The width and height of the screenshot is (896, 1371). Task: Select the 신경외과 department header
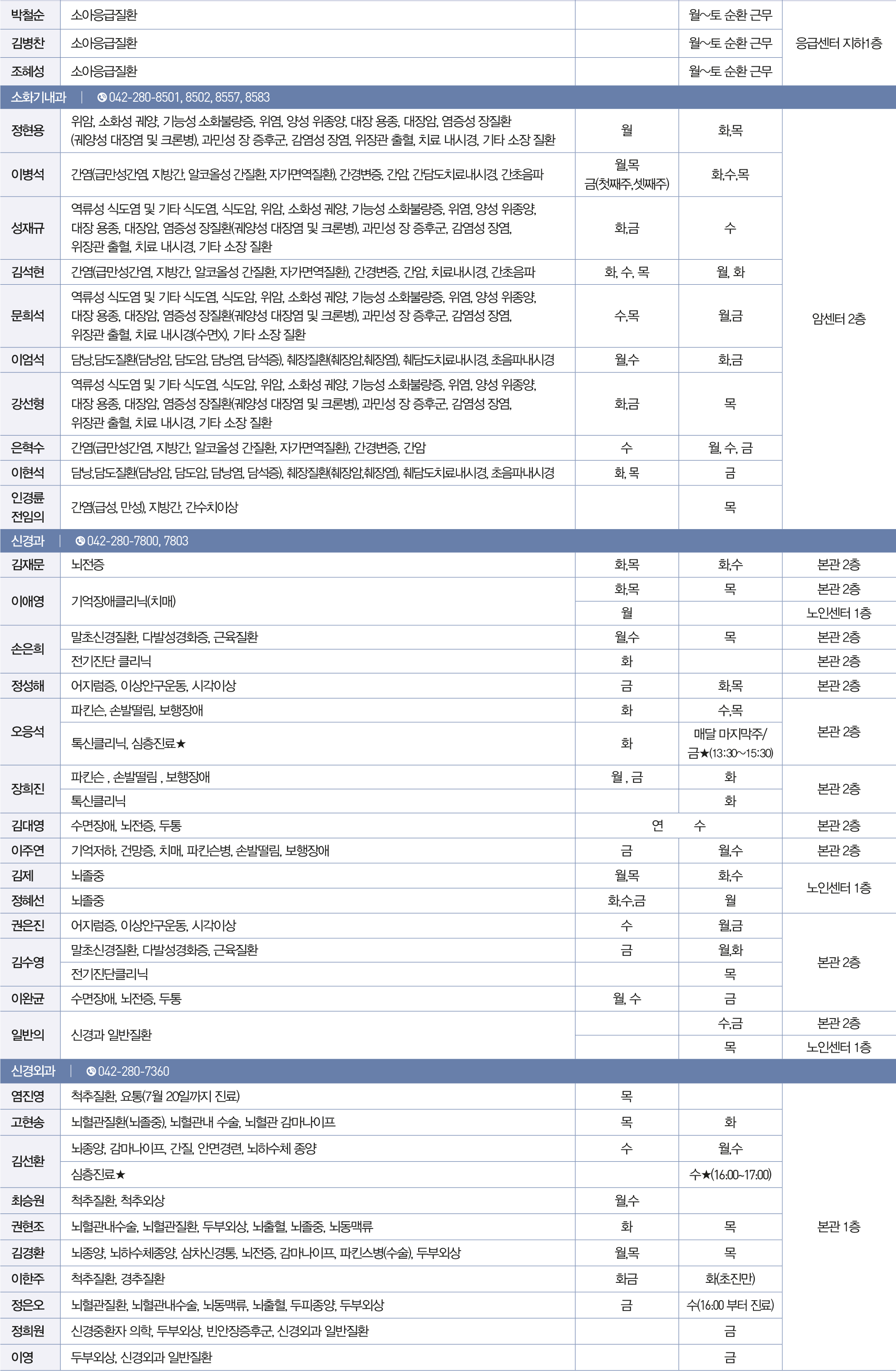point(34,1071)
